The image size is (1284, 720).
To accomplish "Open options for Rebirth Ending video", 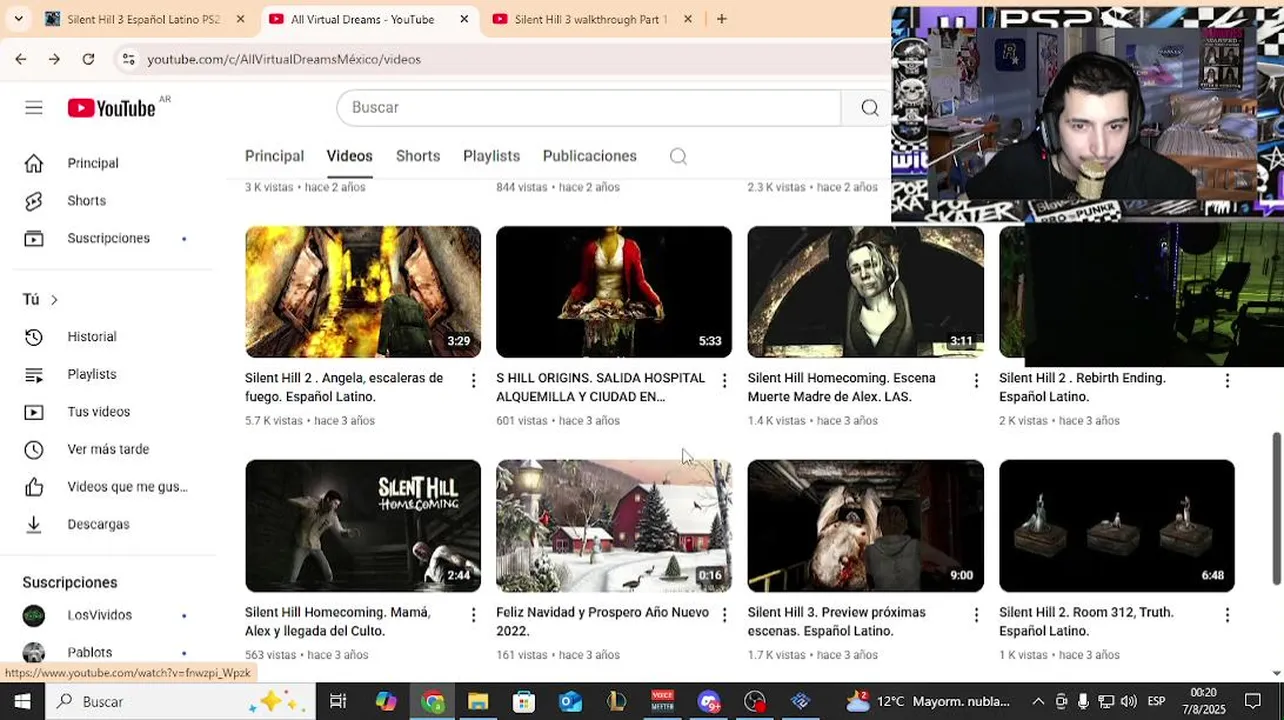I will click(x=1227, y=380).
